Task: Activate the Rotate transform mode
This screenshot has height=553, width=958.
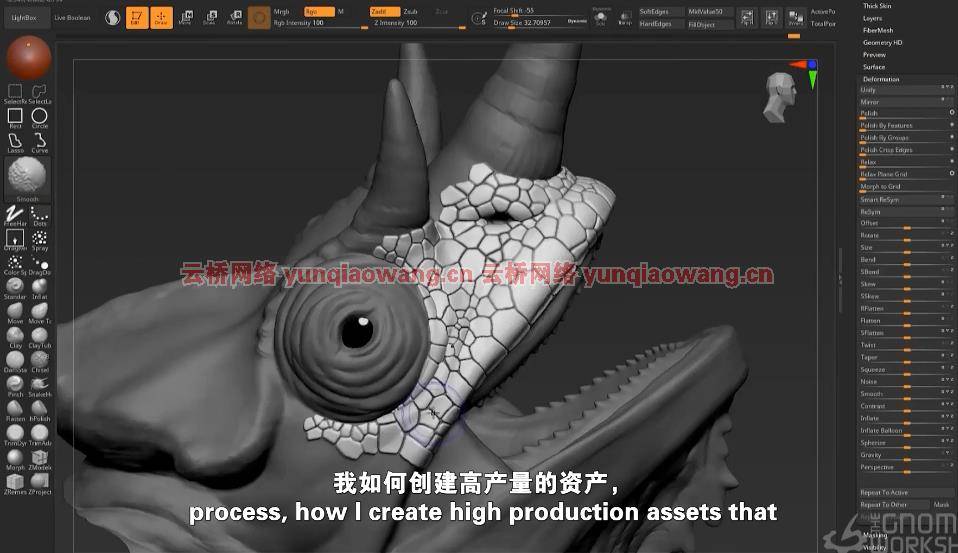Action: [235, 18]
